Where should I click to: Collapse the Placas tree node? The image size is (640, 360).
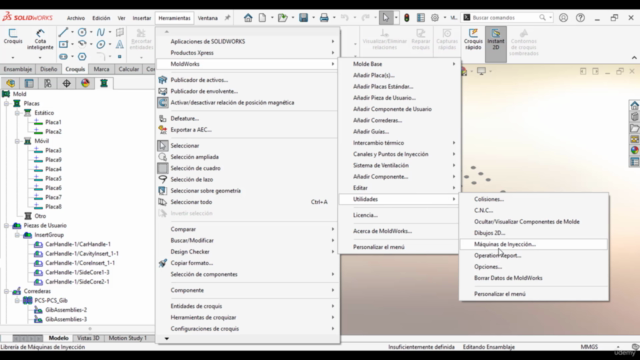click(6, 104)
